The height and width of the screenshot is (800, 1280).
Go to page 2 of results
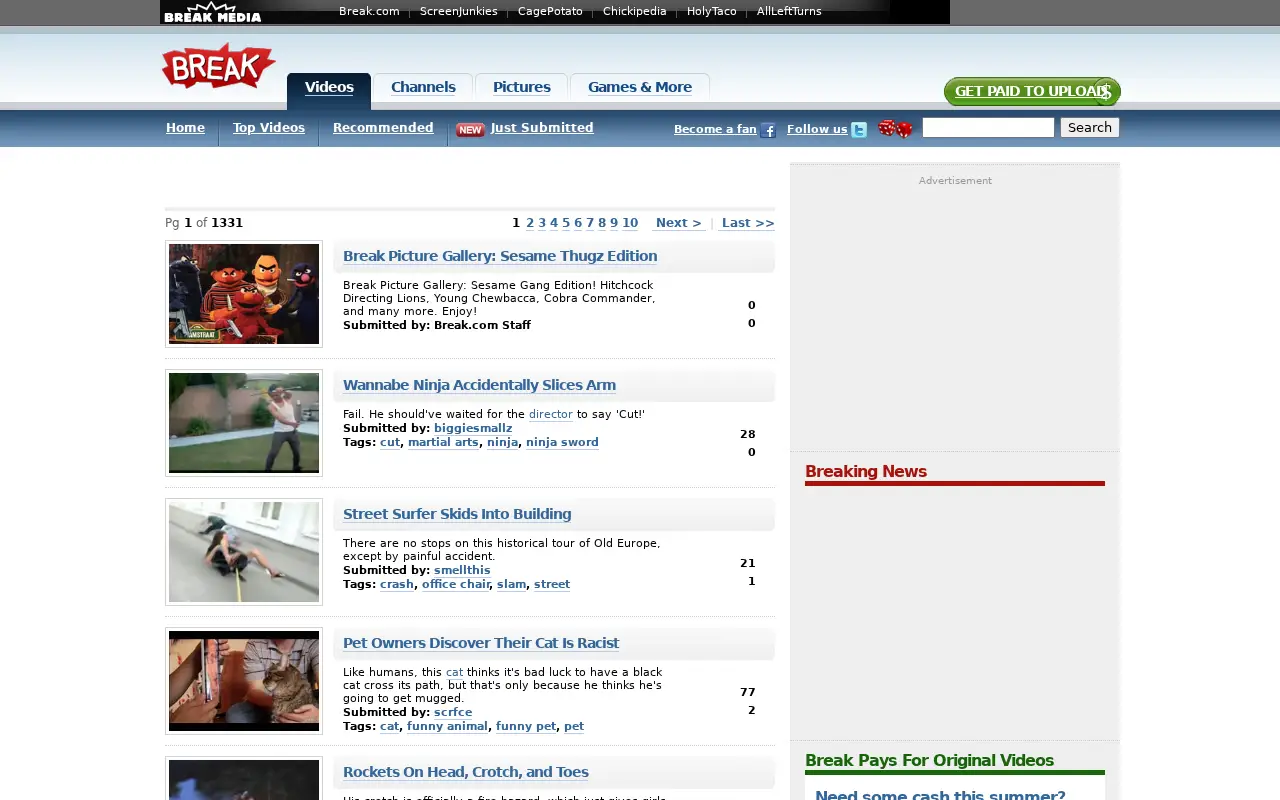click(x=530, y=223)
